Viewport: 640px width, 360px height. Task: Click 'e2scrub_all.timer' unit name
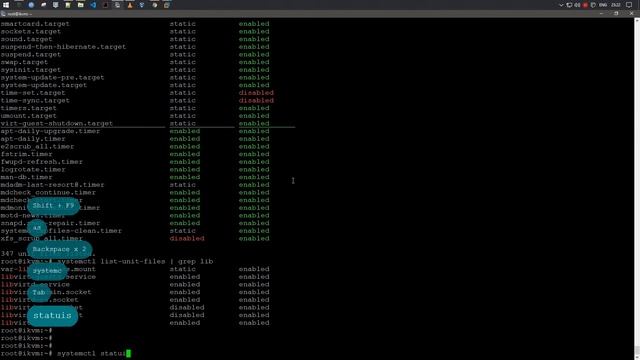pyautogui.click(x=37, y=147)
